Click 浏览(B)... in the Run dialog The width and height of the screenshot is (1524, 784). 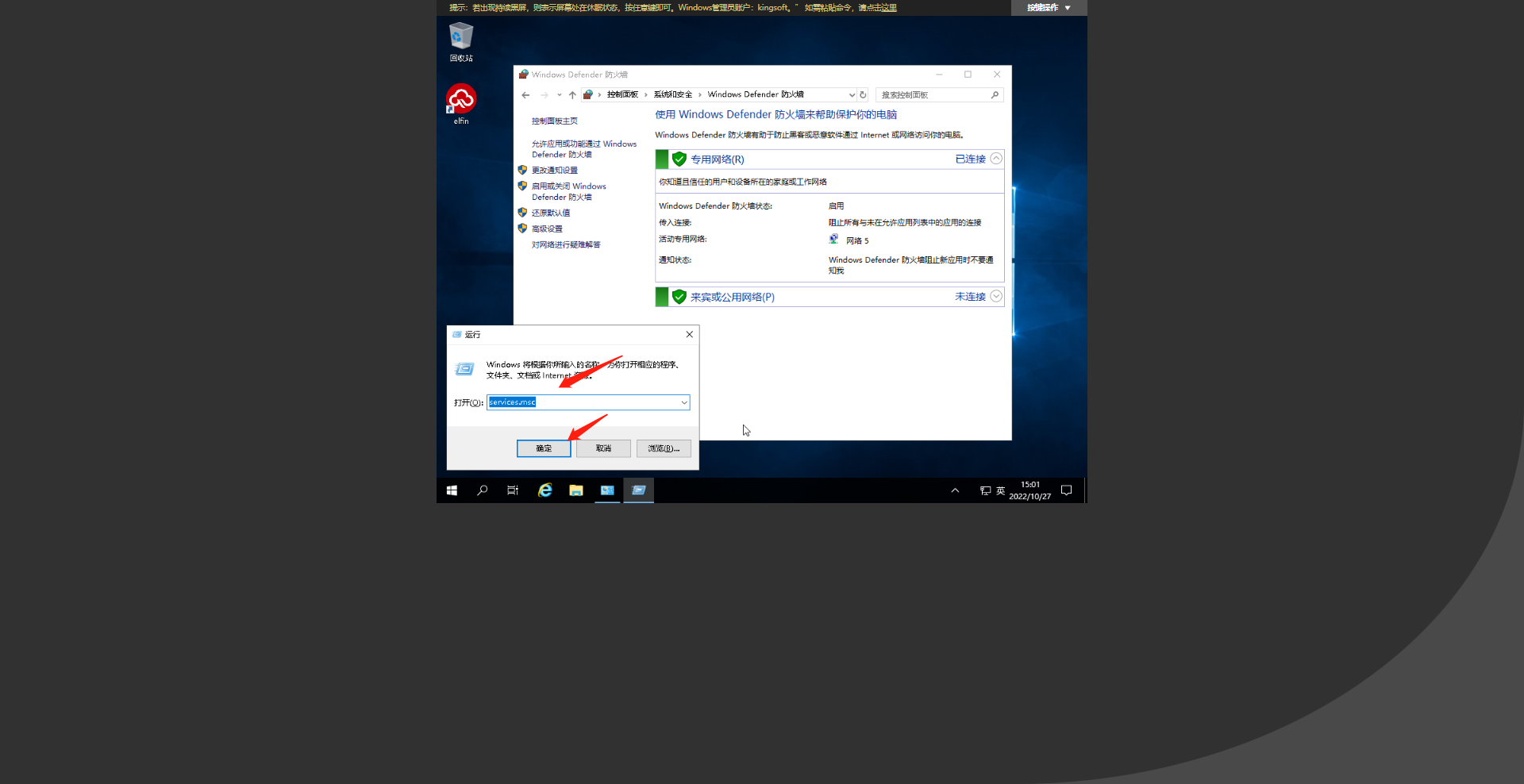click(664, 448)
